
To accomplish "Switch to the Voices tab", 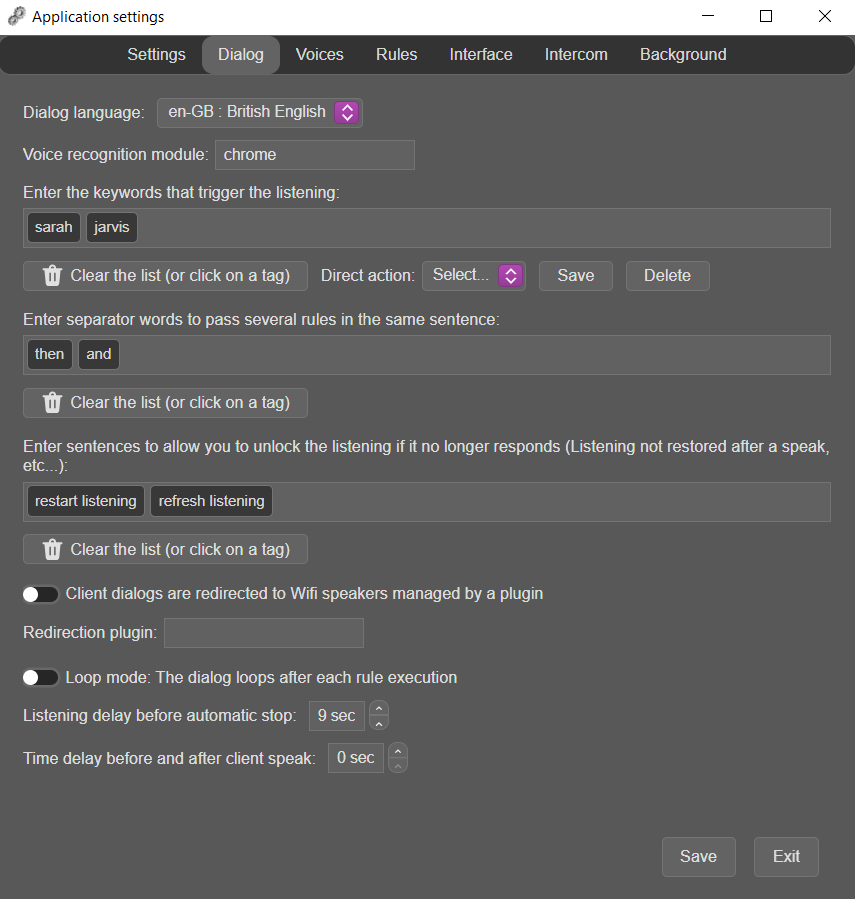I will (x=320, y=54).
